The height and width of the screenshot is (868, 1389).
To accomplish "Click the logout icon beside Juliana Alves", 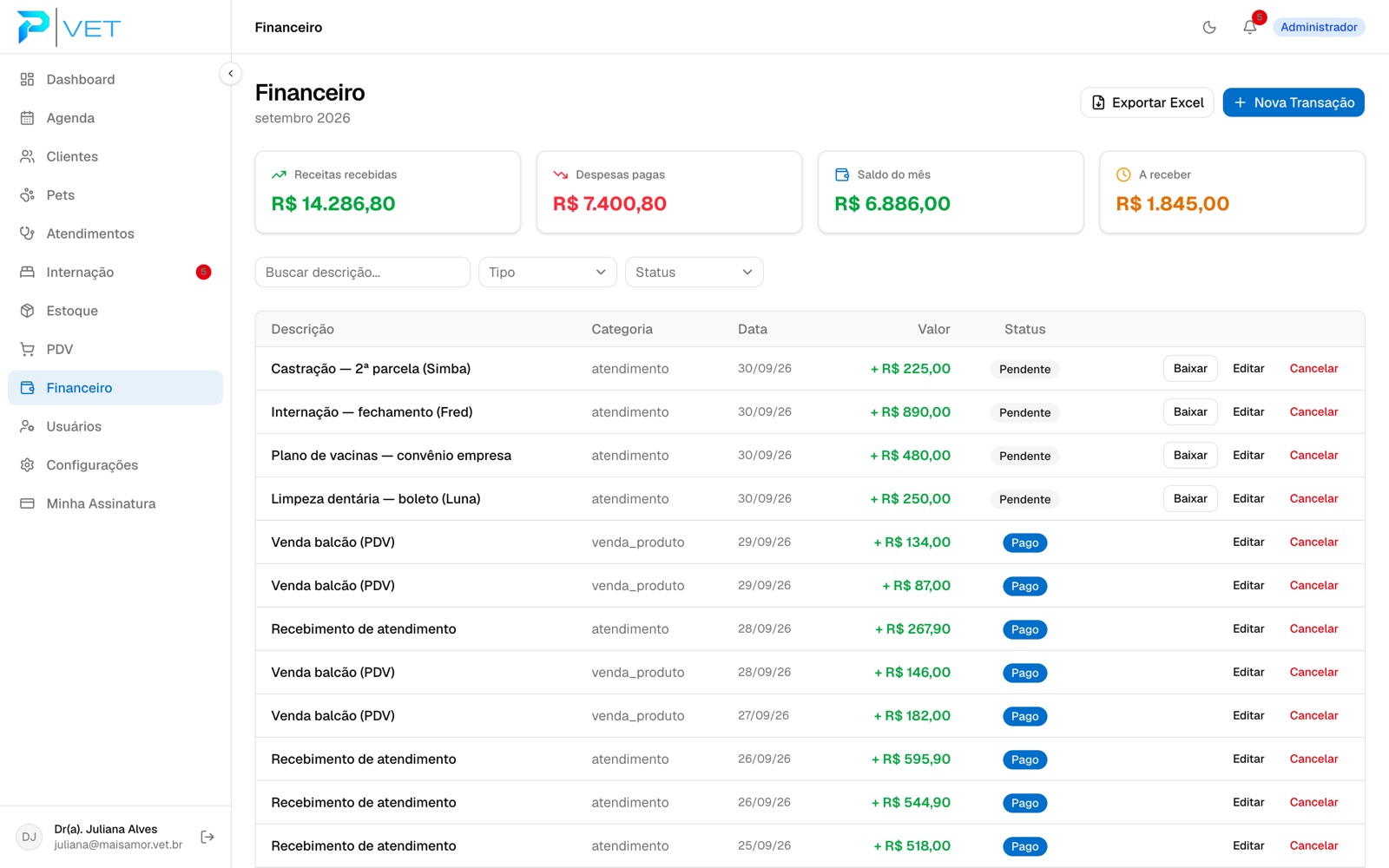I will click(x=207, y=837).
